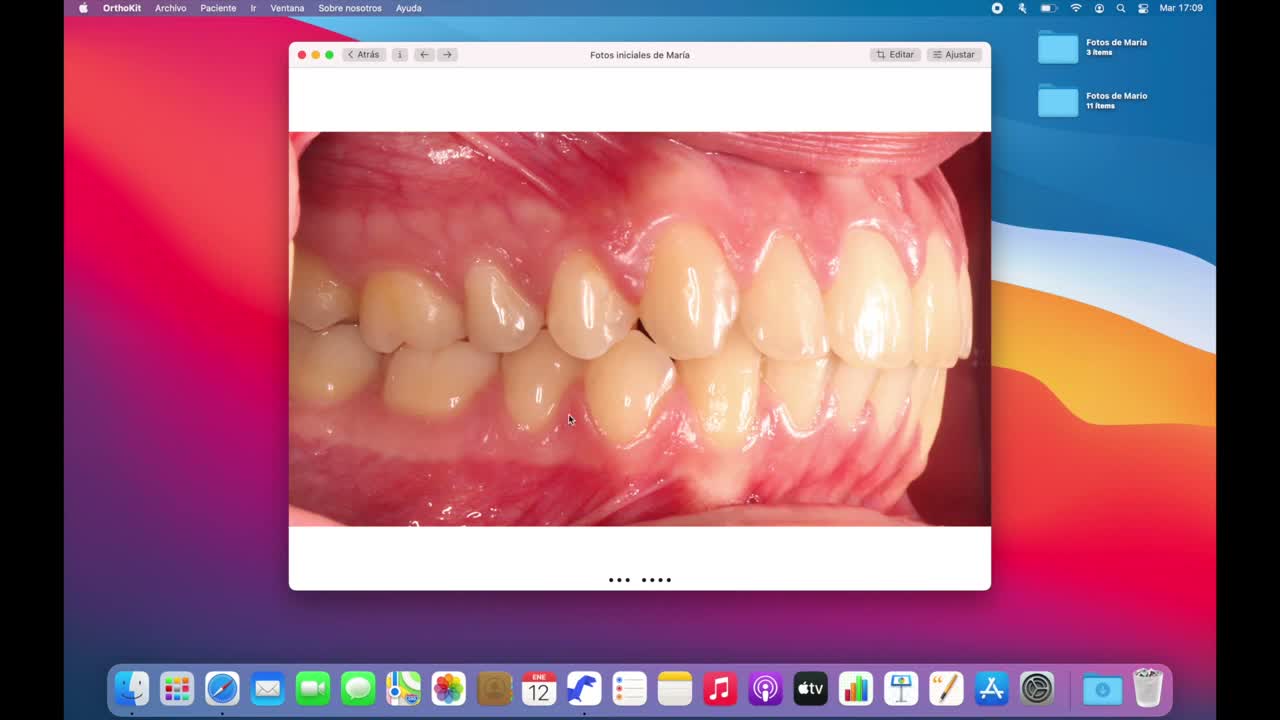The height and width of the screenshot is (720, 1280).
Task: Open Messages in the dock
Action: pyautogui.click(x=358, y=688)
